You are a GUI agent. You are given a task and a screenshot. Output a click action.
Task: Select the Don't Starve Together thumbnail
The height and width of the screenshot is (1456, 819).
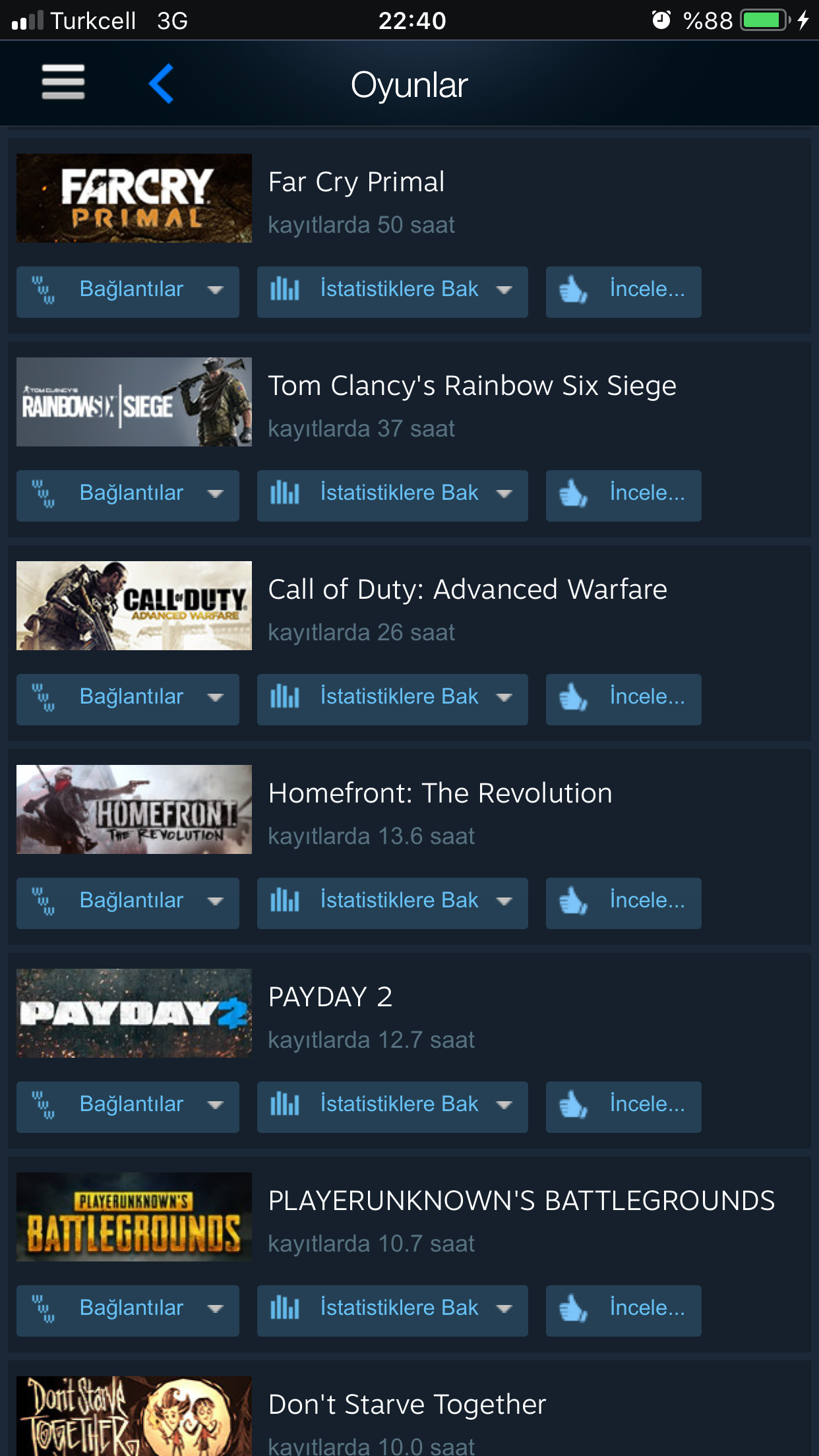134,1416
